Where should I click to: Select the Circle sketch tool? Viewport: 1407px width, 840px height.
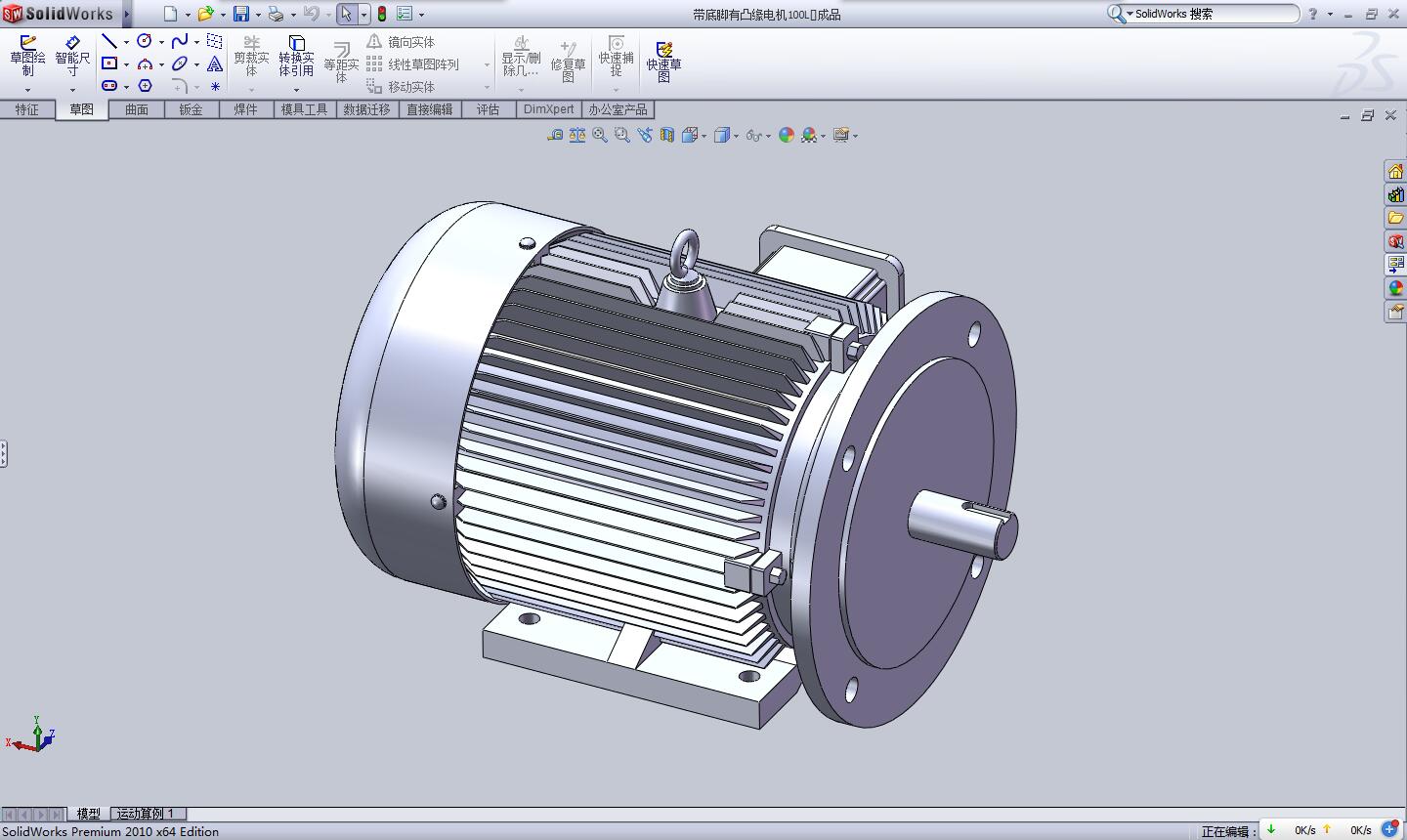pos(145,41)
